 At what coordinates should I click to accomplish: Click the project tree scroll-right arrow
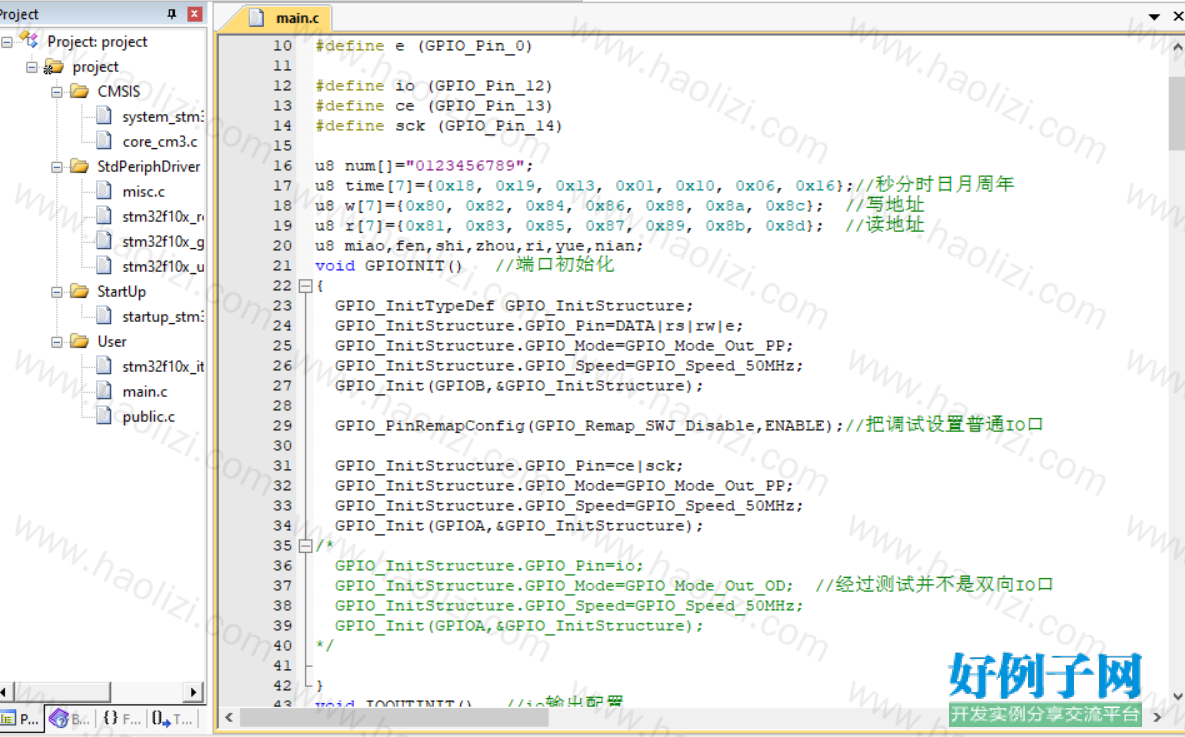point(193,692)
